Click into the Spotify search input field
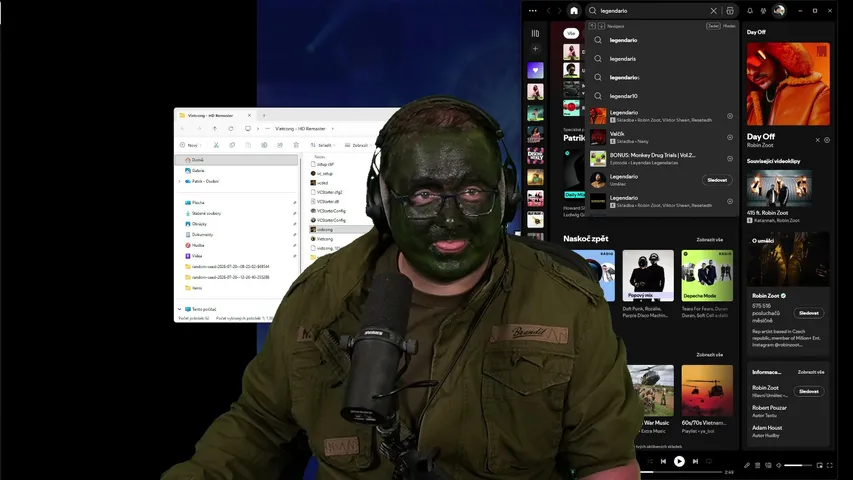853x480 pixels. click(652, 11)
